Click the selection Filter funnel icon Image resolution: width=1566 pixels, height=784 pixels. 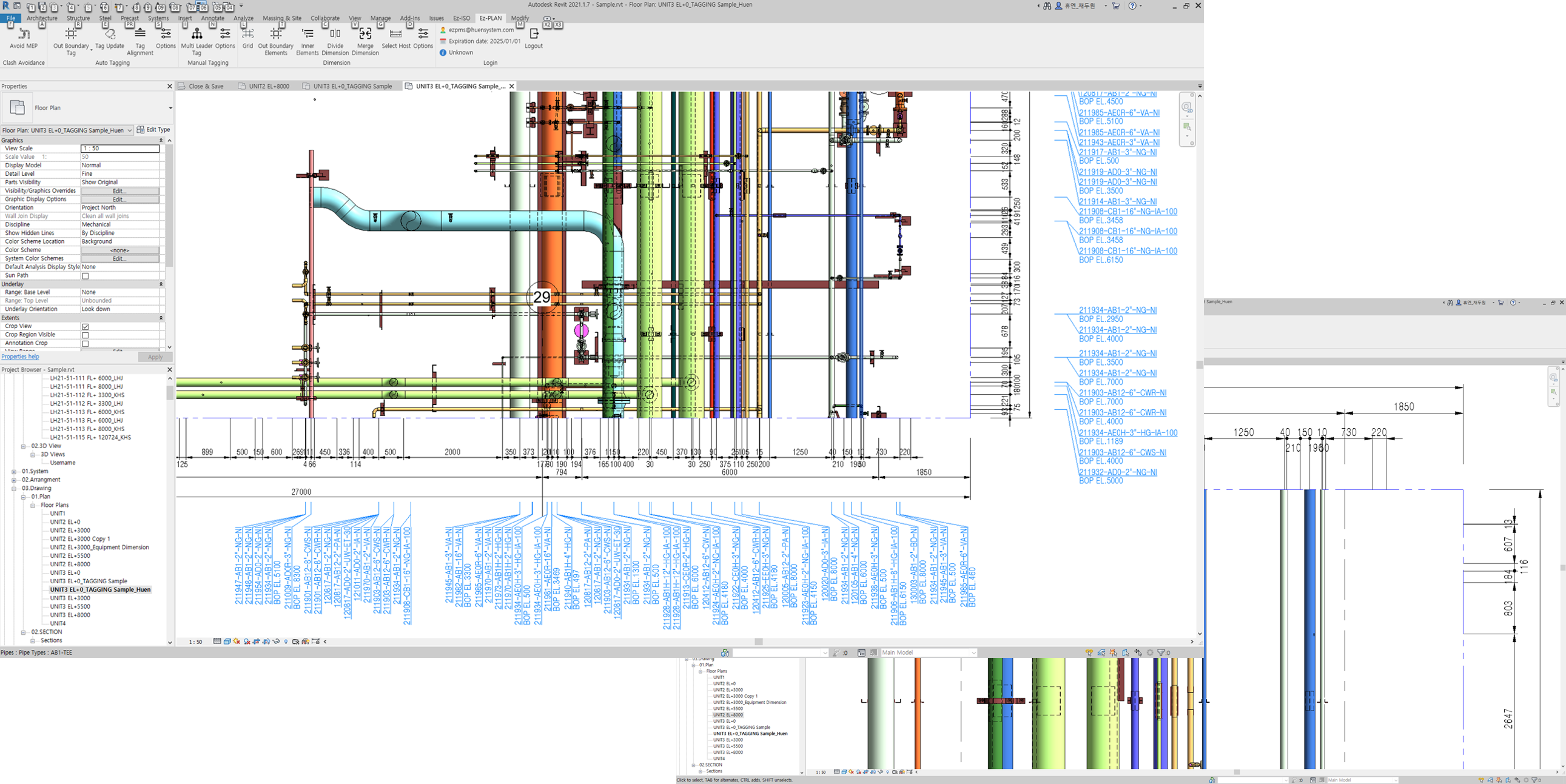click(1161, 652)
